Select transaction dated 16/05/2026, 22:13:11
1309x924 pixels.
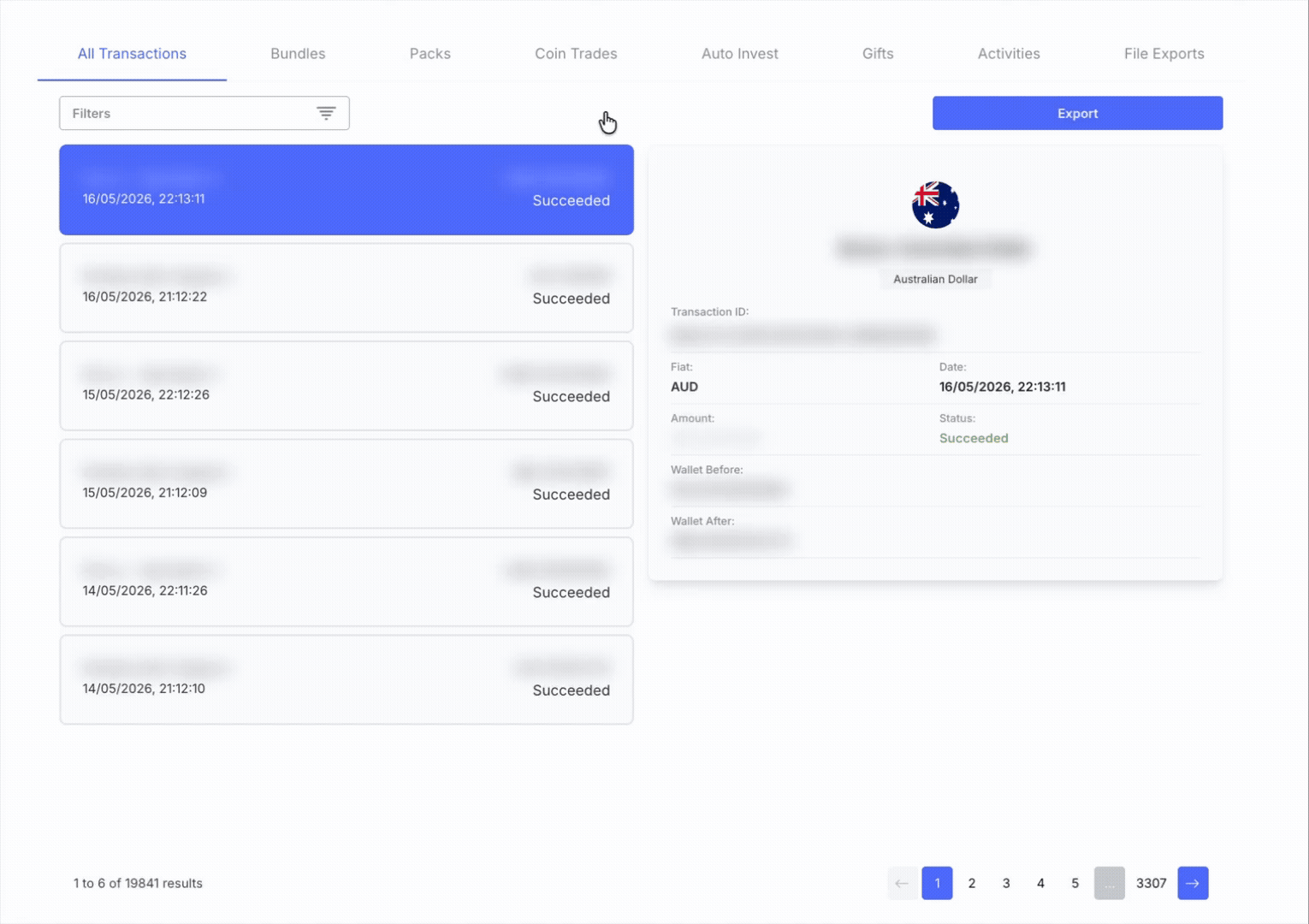(x=346, y=190)
